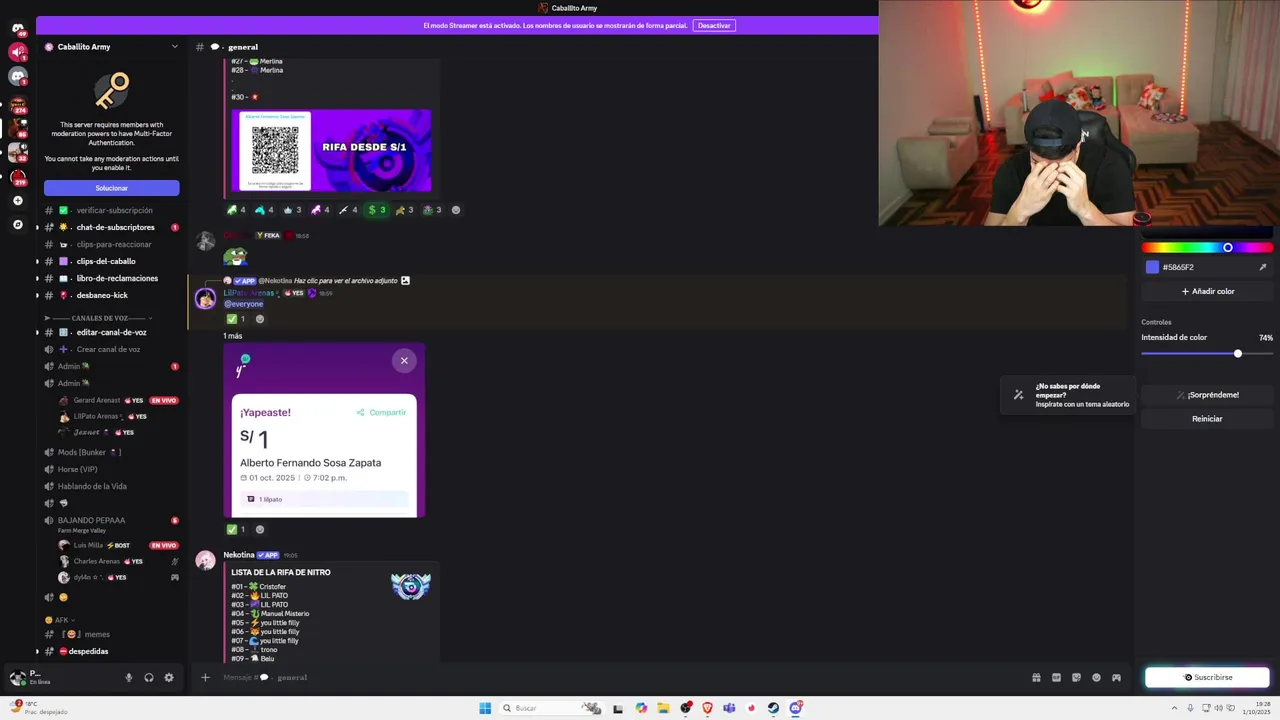Open Steam from the taskbar
1280x720 pixels.
point(773,708)
